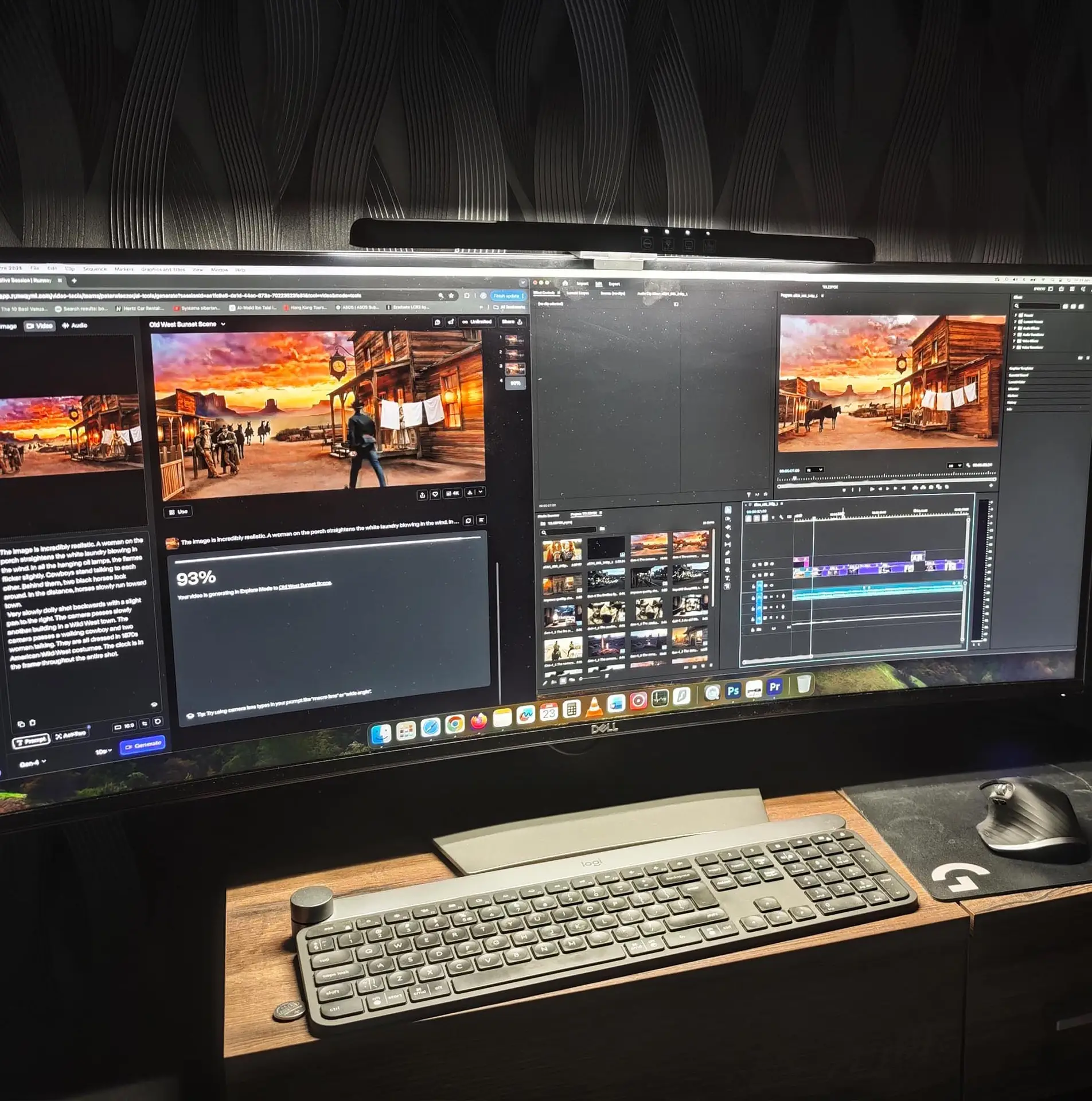1092x1101 pixels.
Task: Click the teal audio clip on the timeline
Action: click(x=877, y=591)
